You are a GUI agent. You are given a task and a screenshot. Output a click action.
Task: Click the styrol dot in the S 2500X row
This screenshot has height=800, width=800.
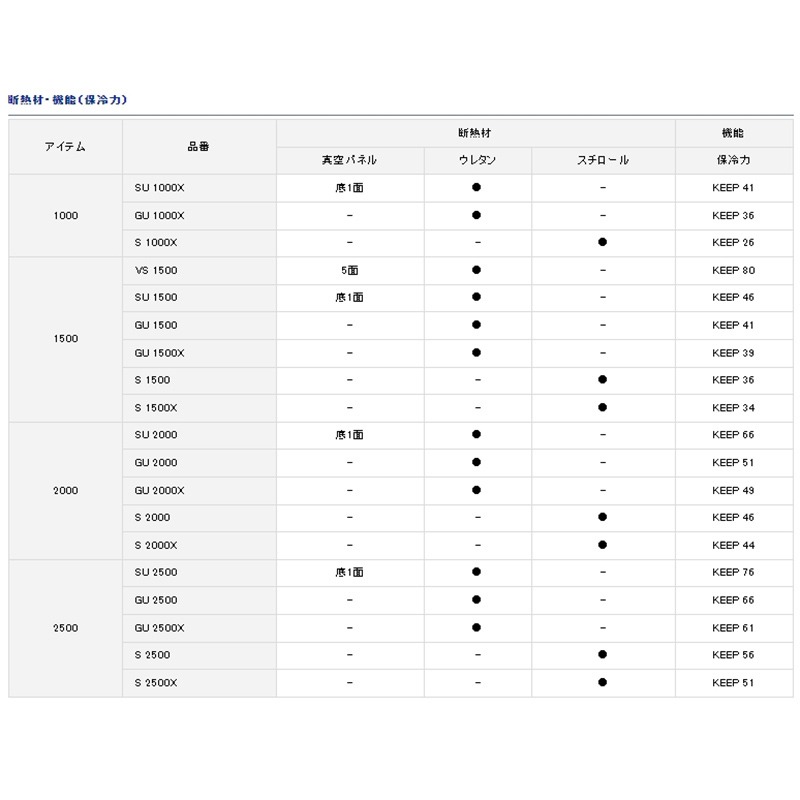[602, 683]
